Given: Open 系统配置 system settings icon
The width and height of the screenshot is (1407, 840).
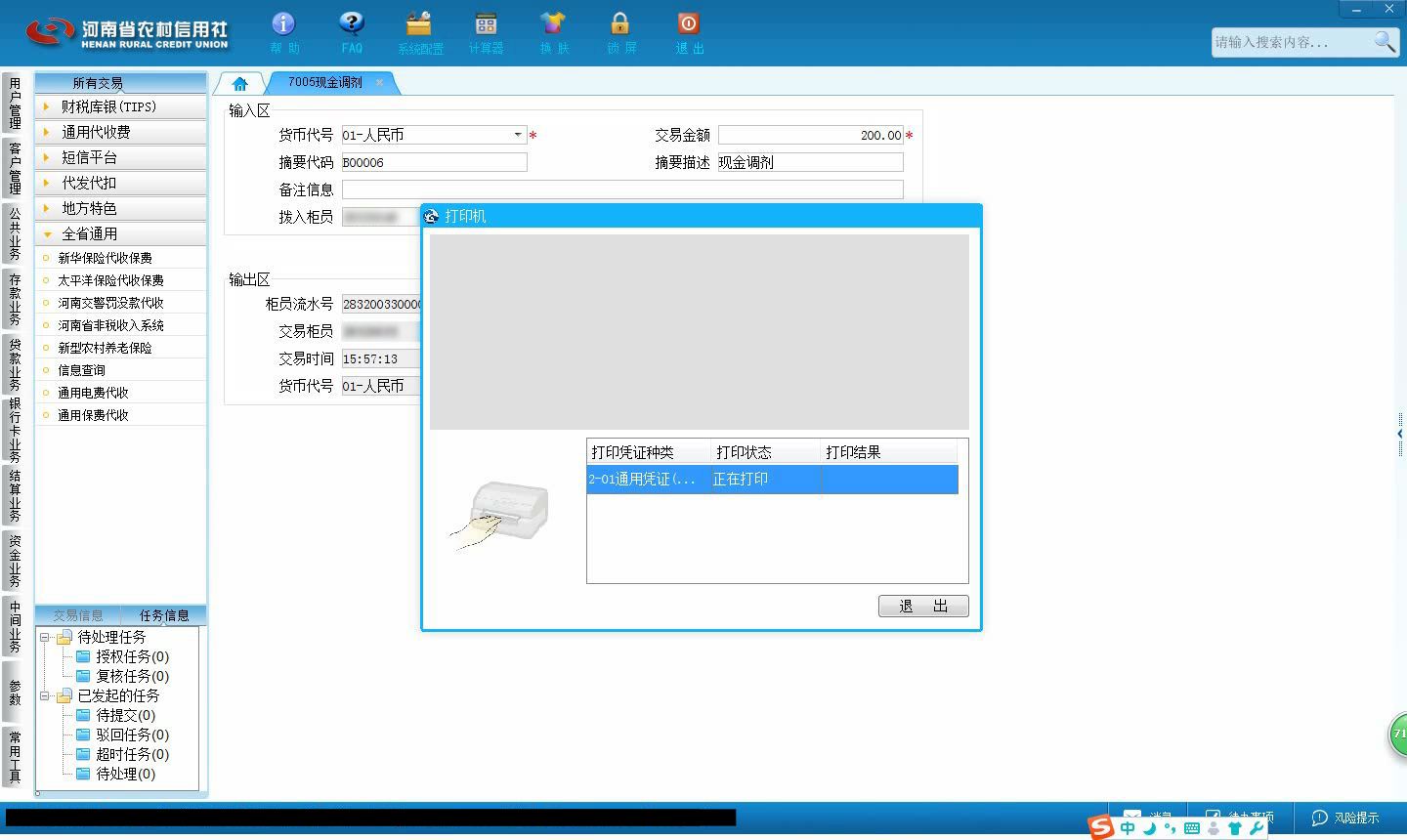Looking at the screenshot, I should (419, 24).
